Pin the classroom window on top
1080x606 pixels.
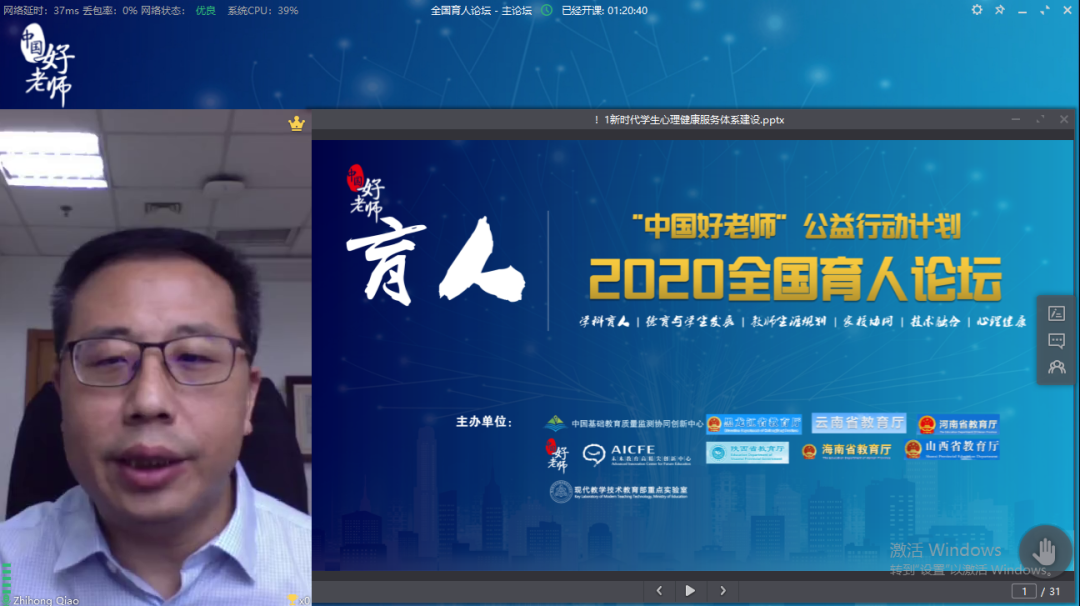999,10
